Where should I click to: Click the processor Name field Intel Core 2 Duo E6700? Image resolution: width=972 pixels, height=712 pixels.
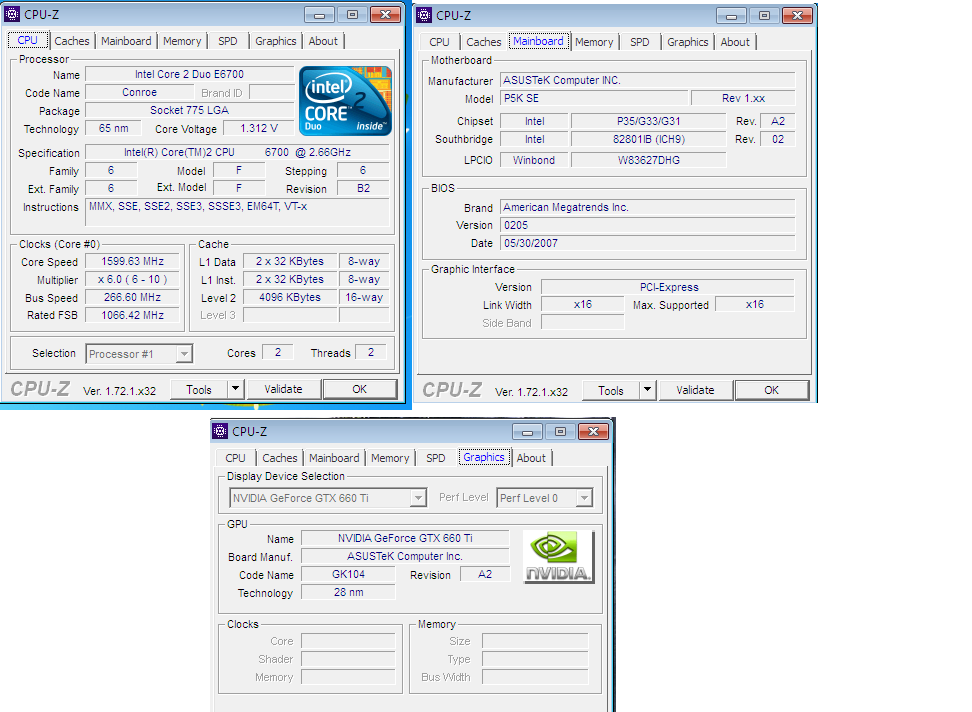[189, 74]
